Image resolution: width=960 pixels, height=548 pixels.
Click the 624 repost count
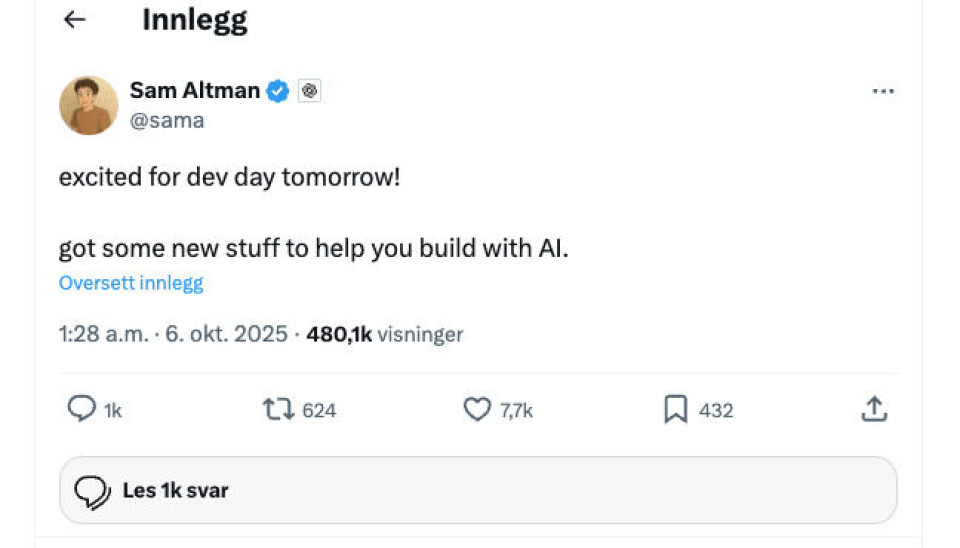coord(319,410)
